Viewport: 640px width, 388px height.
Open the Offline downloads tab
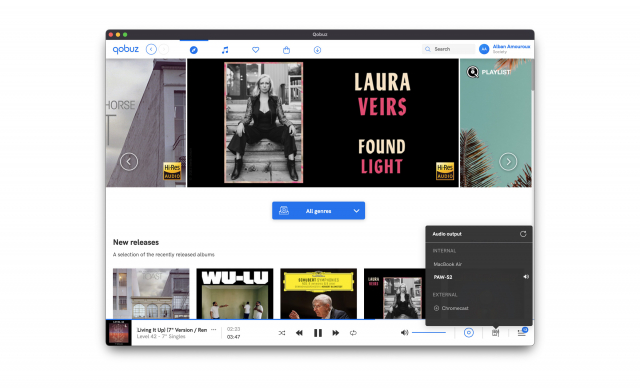pos(317,50)
